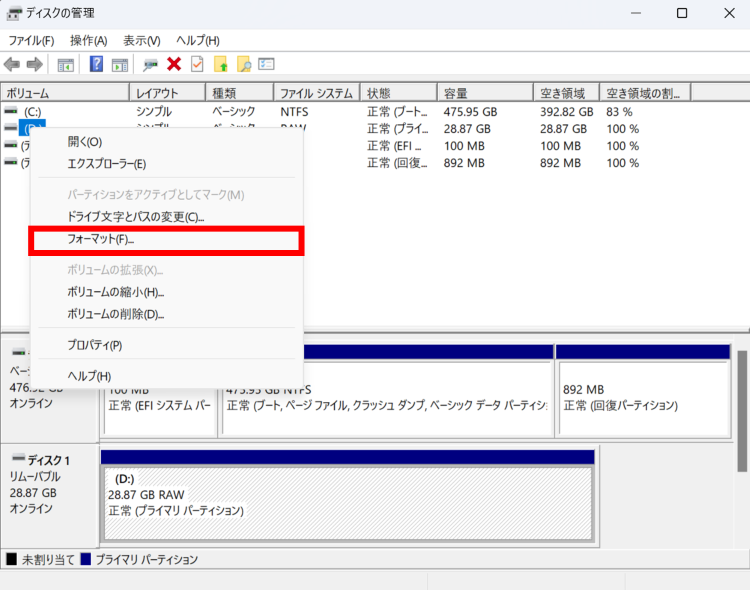Click the ベーシック type cell of C: row

click(233, 112)
